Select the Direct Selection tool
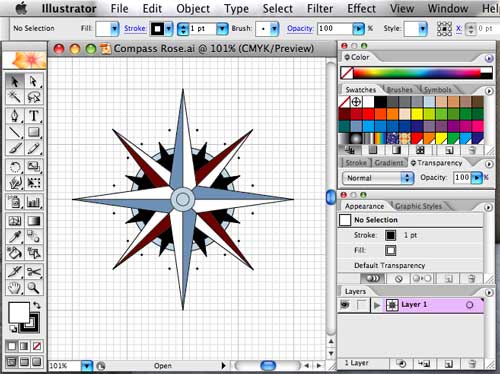 pos(34,81)
